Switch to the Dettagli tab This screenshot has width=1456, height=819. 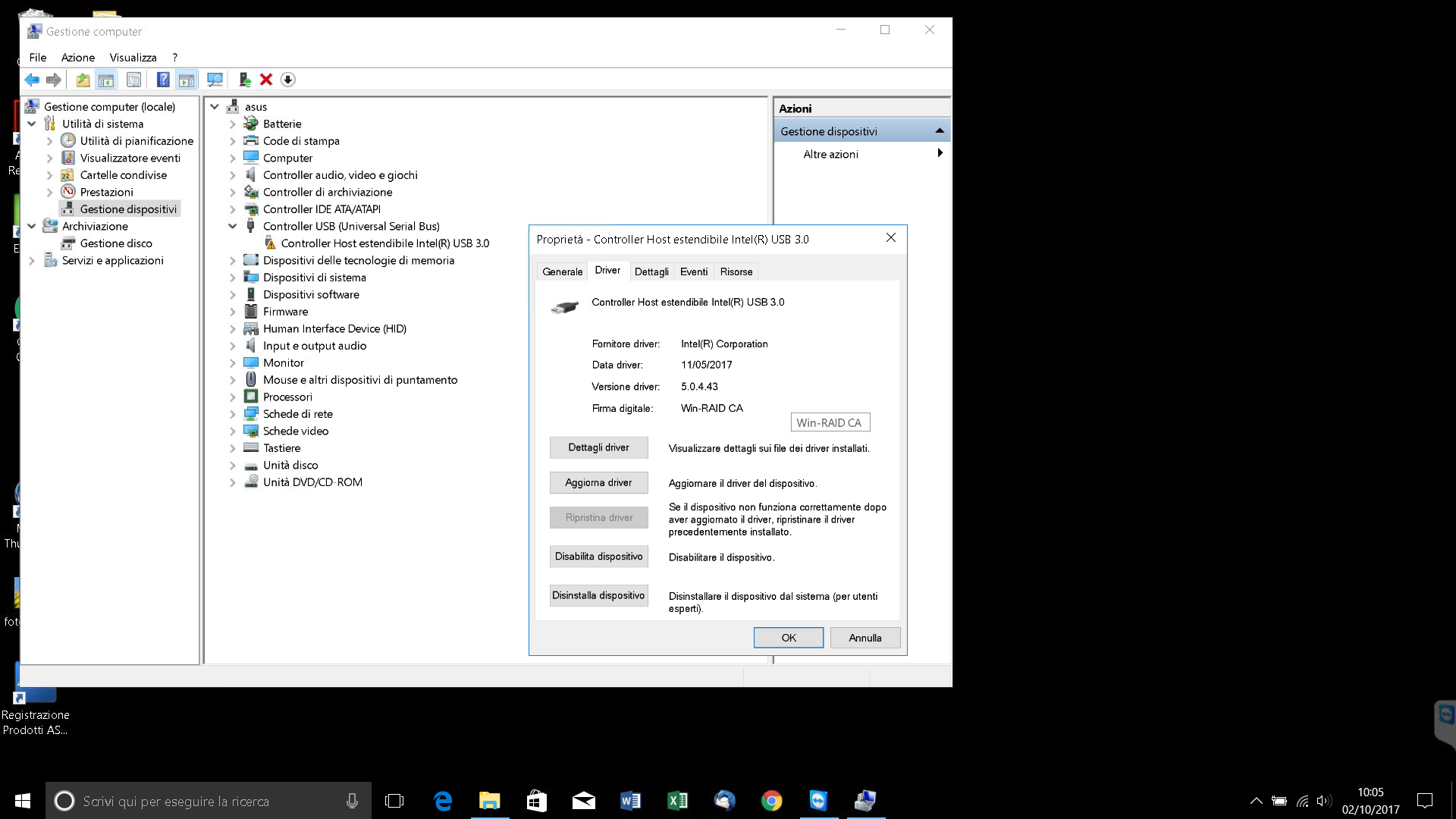tap(651, 271)
